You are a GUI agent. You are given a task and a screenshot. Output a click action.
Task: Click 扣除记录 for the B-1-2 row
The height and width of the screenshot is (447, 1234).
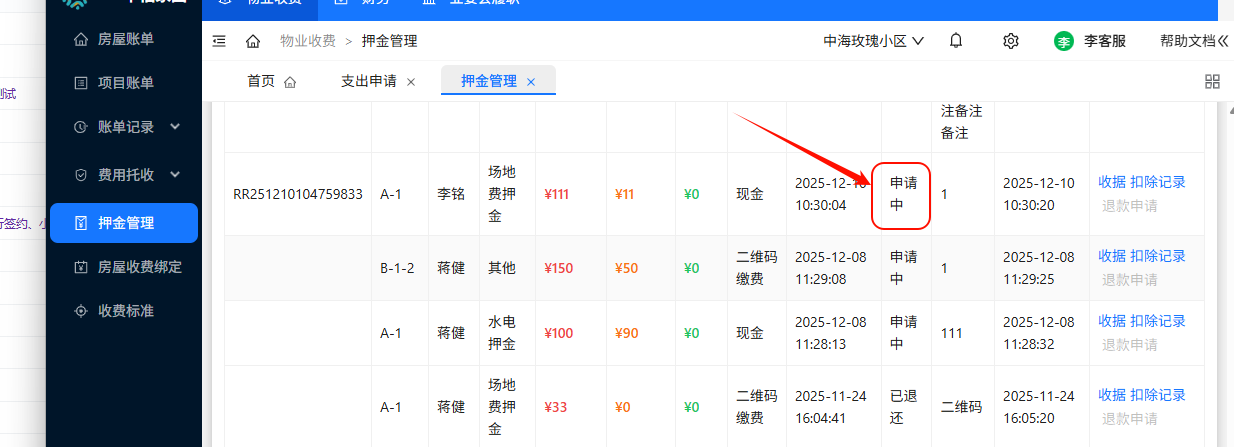(x=1157, y=256)
